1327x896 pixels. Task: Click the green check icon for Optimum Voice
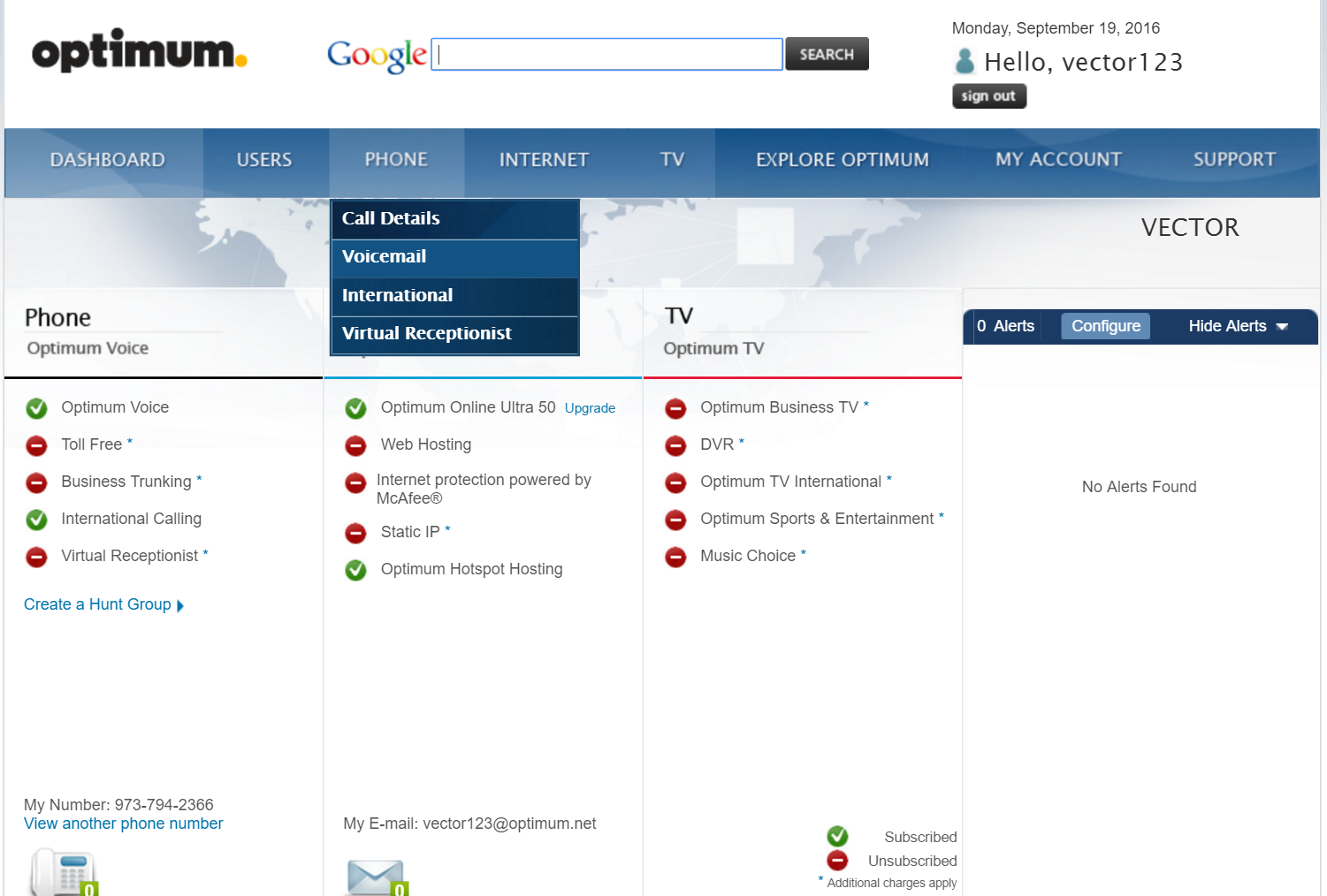coord(36,408)
